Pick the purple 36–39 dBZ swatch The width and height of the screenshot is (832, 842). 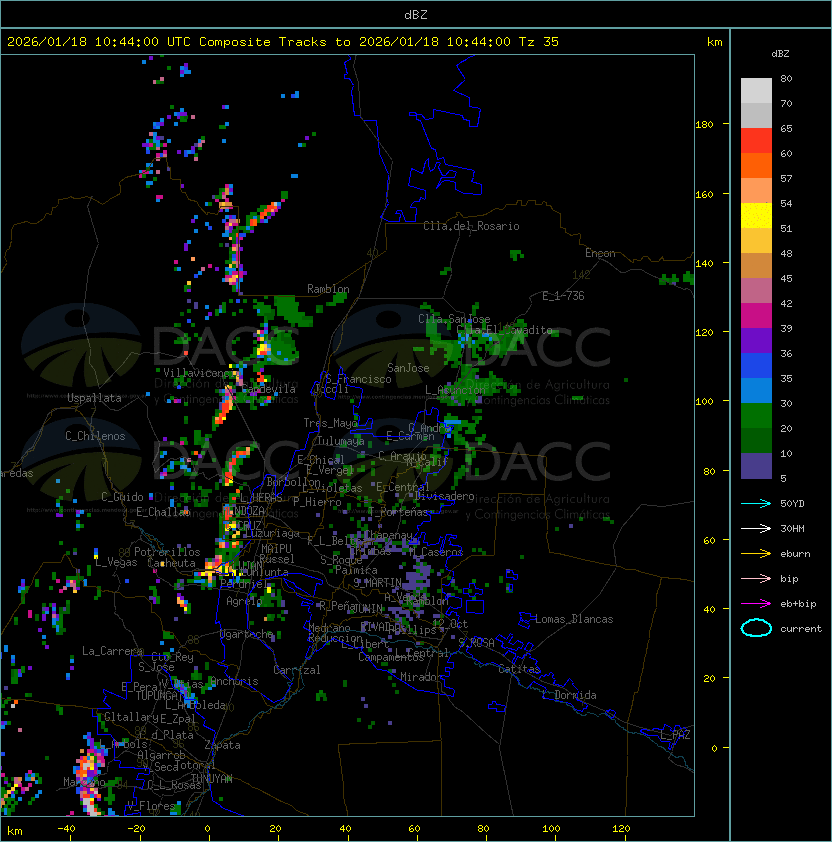[x=756, y=340]
